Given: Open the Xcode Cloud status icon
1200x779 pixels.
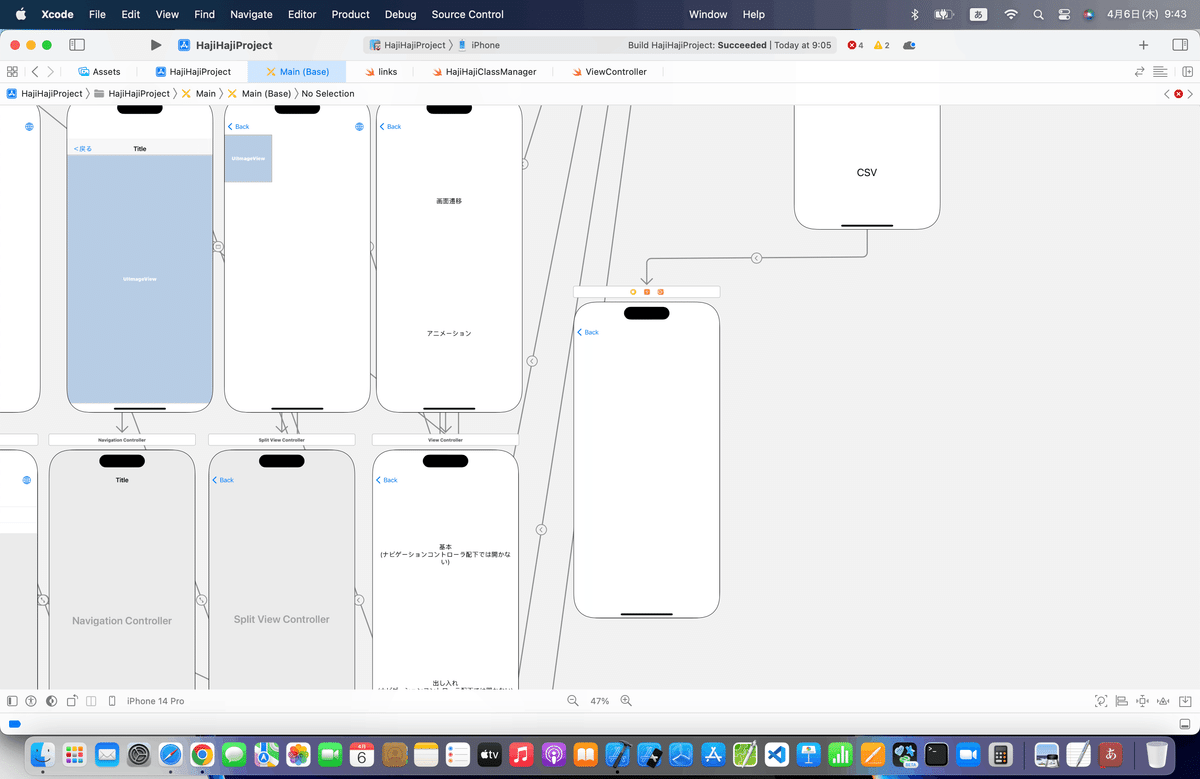Looking at the screenshot, I should 908,45.
